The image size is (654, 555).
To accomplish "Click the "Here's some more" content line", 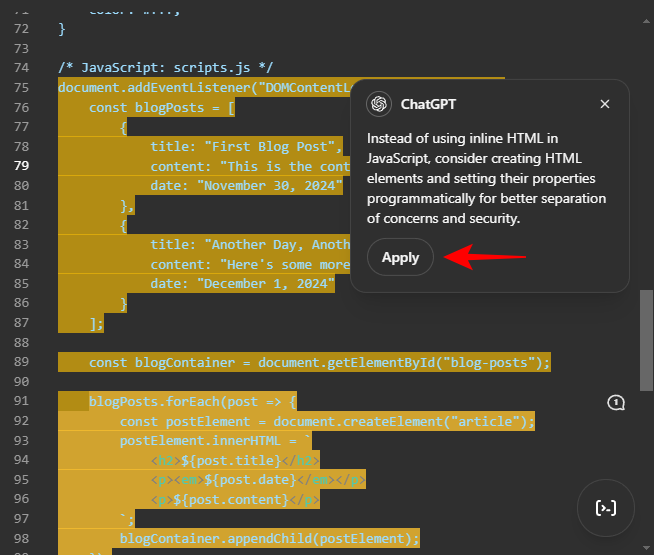I will tap(250, 264).
